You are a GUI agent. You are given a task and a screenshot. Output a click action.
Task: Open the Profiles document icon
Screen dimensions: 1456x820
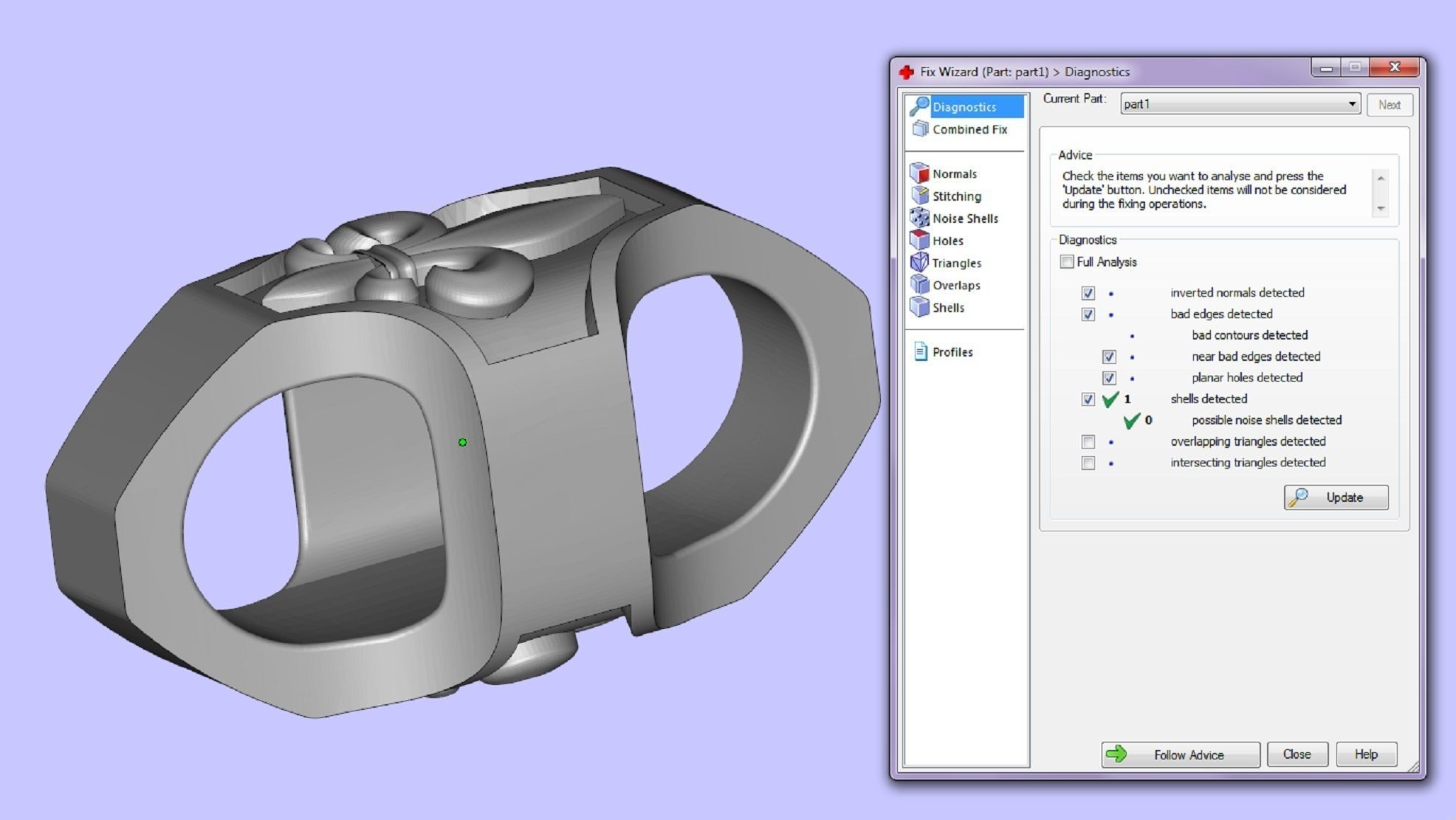(920, 351)
